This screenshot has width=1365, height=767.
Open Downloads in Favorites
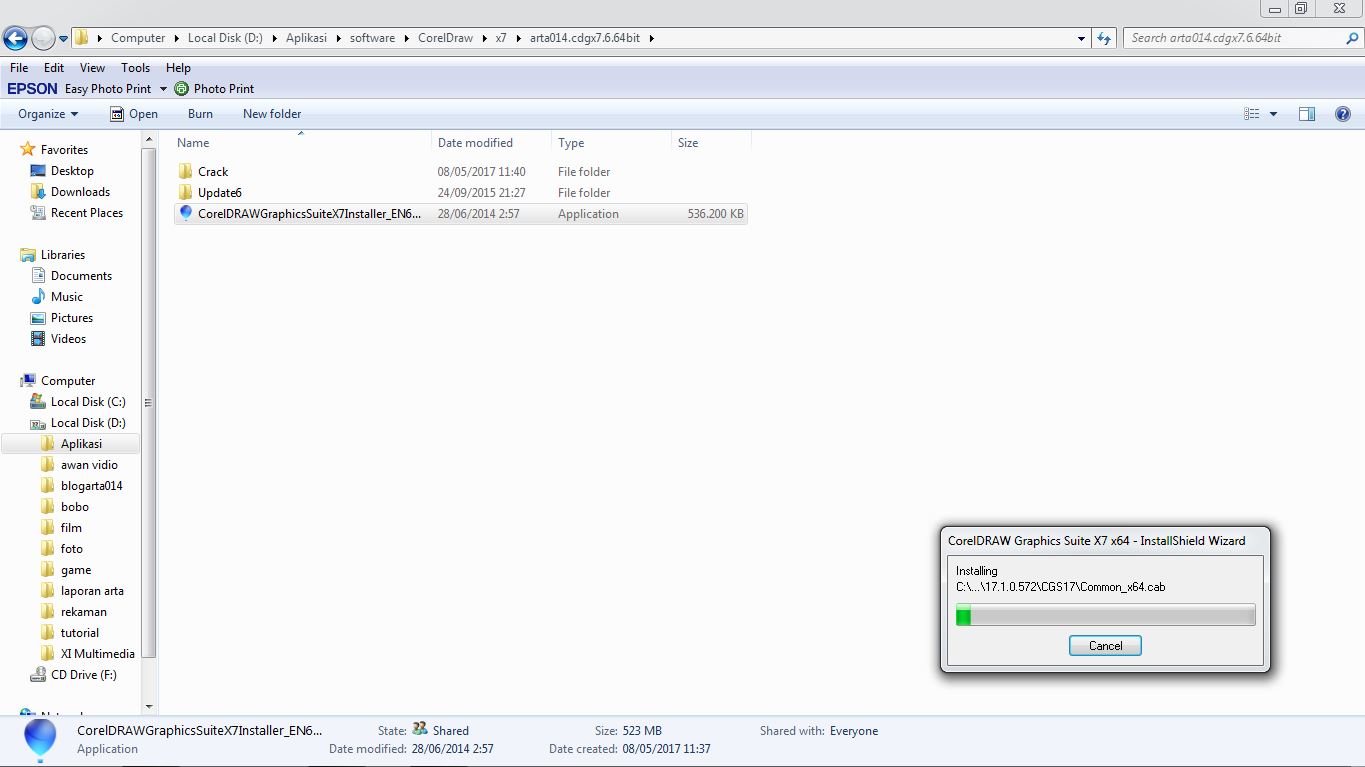click(80, 192)
